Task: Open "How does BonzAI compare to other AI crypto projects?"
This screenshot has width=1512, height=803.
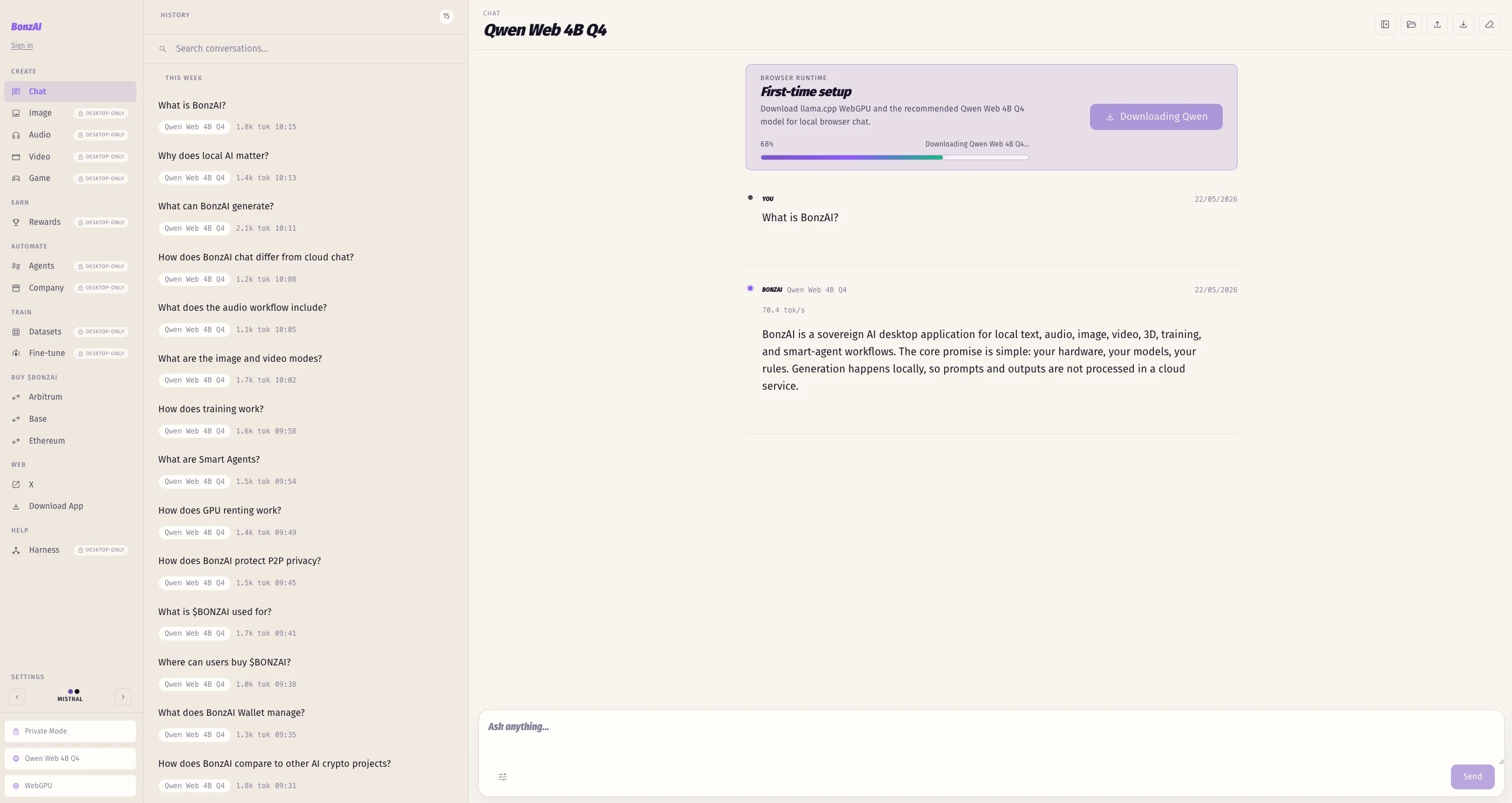Action: (306, 774)
